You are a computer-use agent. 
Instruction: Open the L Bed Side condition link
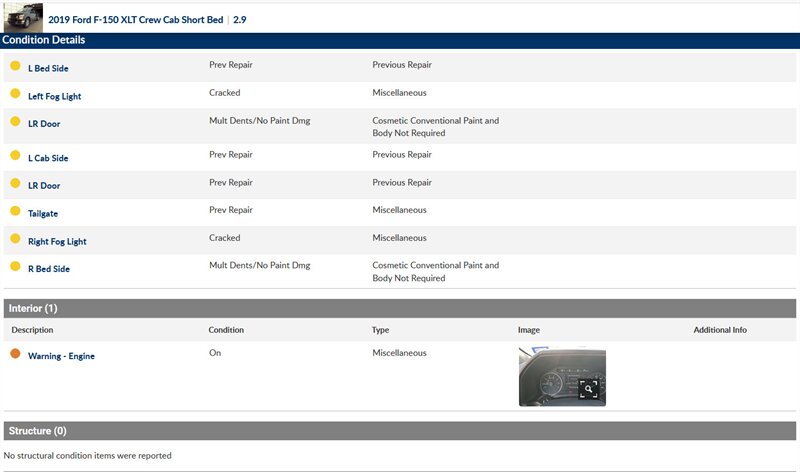tap(48, 68)
